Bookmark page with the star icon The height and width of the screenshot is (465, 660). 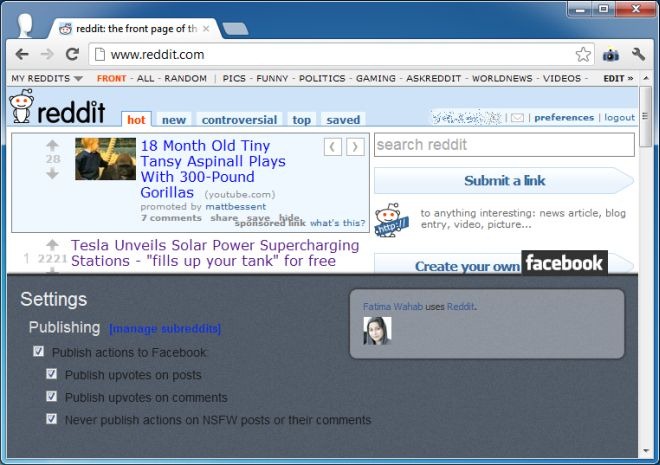583,54
